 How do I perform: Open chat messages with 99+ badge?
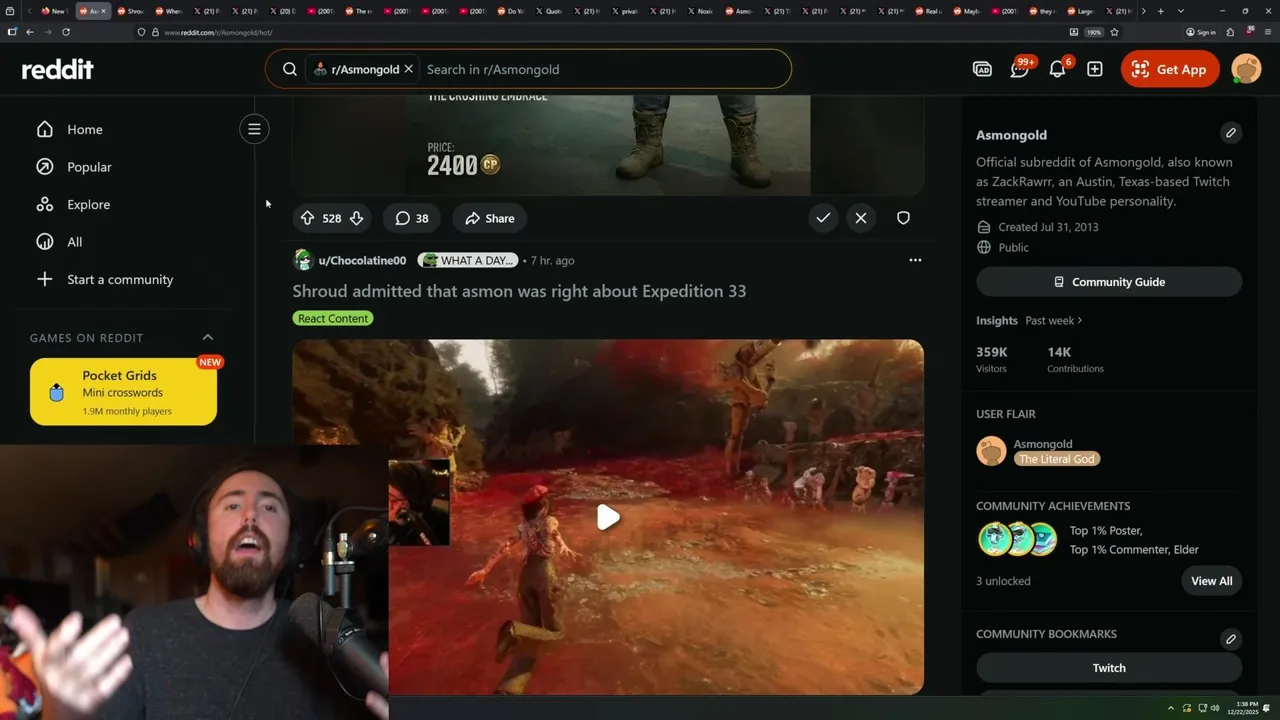point(1020,69)
